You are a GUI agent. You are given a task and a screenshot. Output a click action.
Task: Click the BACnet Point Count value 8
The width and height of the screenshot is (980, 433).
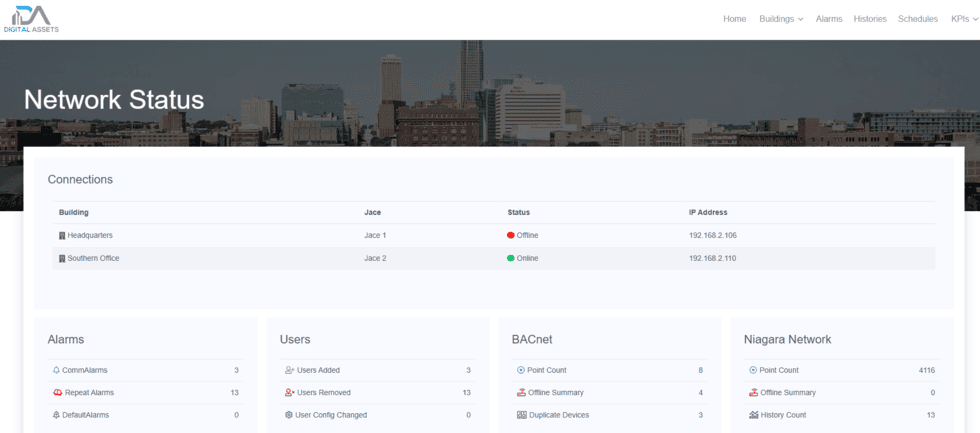[700, 370]
